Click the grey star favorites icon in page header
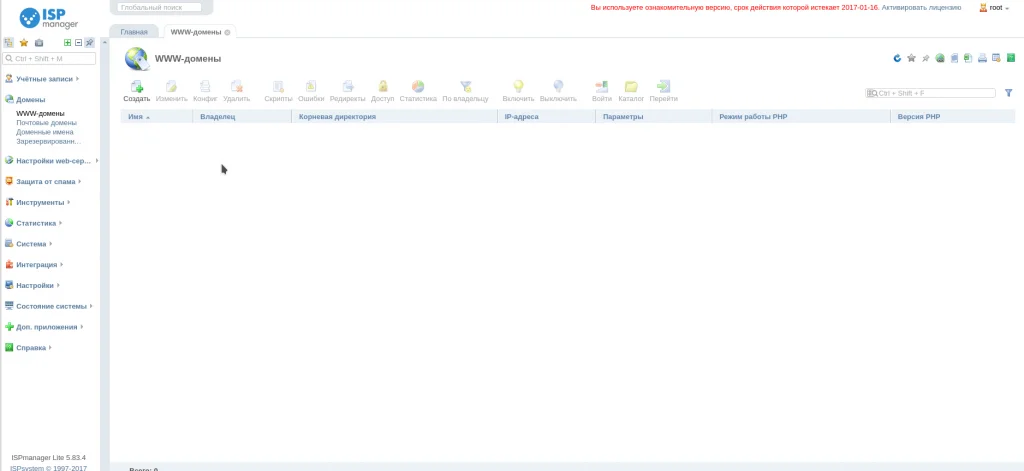The height and width of the screenshot is (471, 1024). (912, 58)
